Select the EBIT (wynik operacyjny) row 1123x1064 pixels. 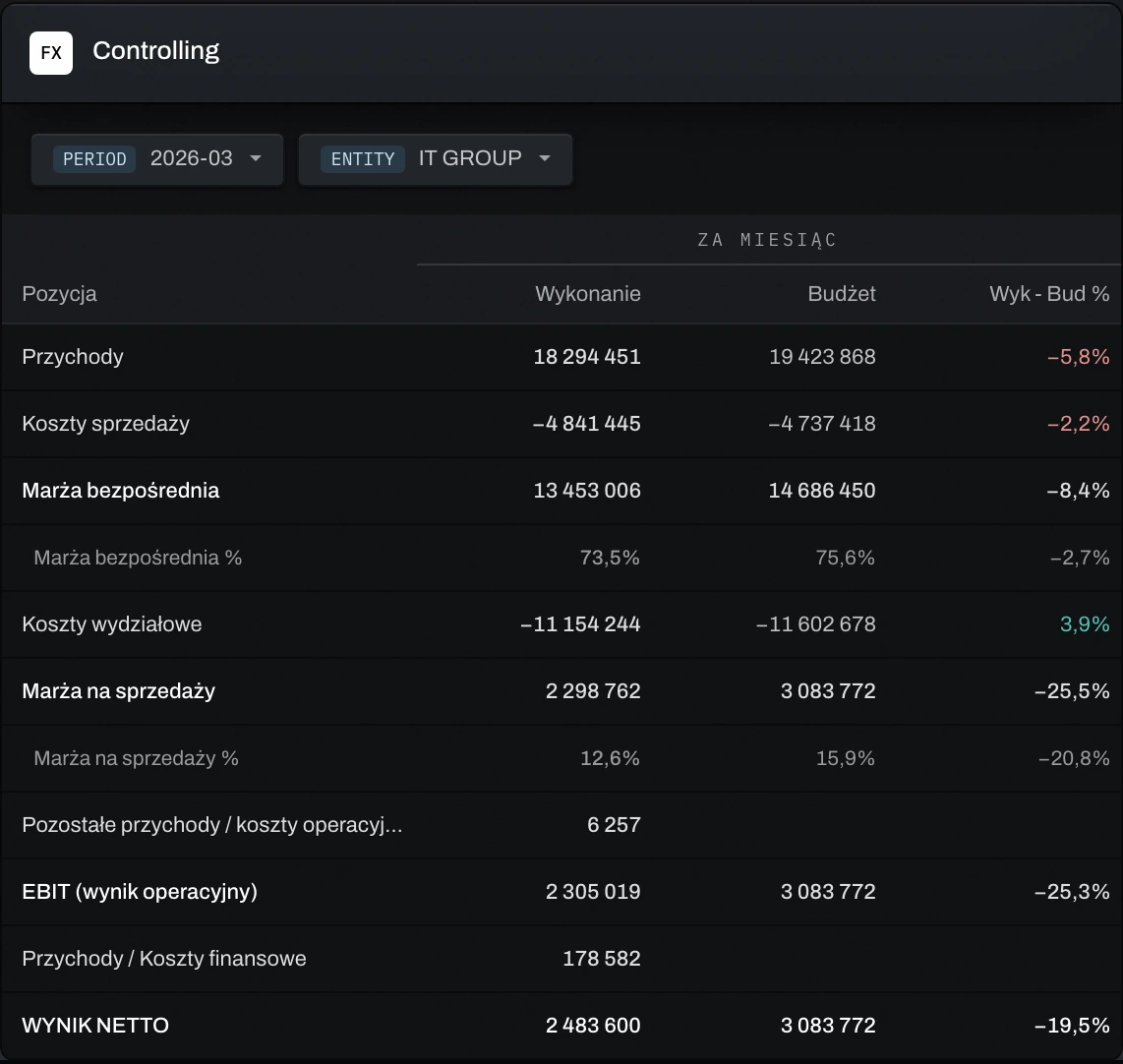[561, 892]
